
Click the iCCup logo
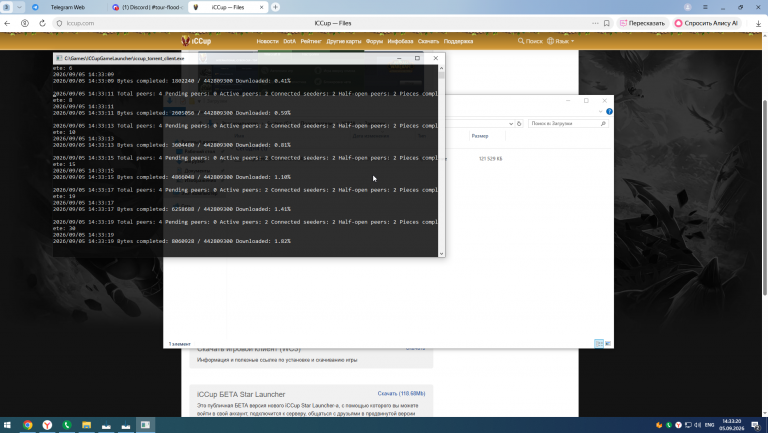(x=196, y=41)
